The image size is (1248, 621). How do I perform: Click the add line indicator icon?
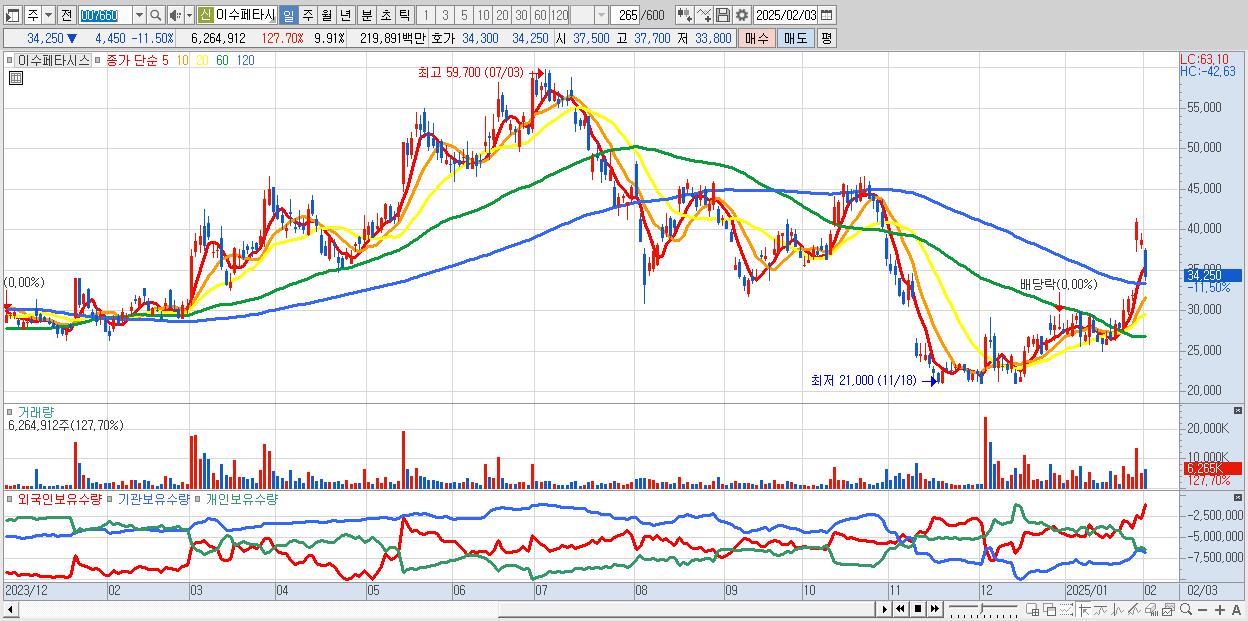click(x=704, y=15)
